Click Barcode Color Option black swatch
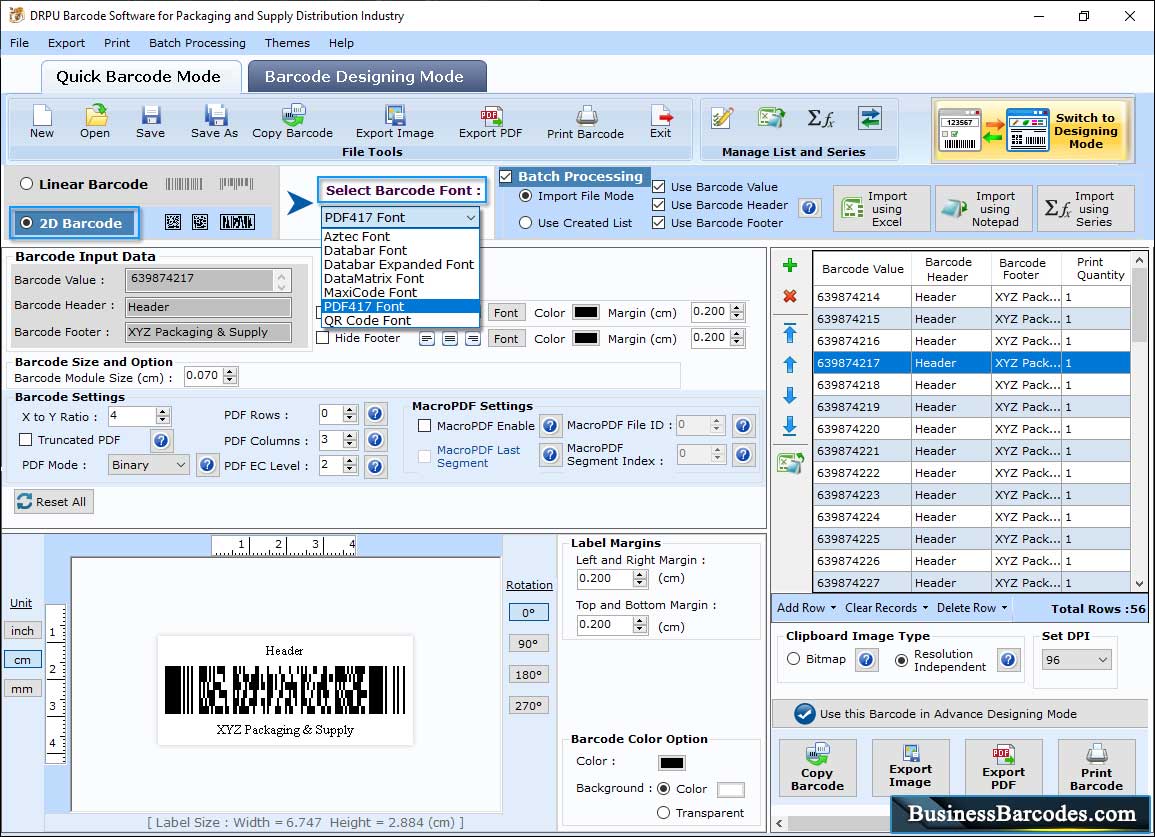1155x837 pixels. [x=672, y=763]
